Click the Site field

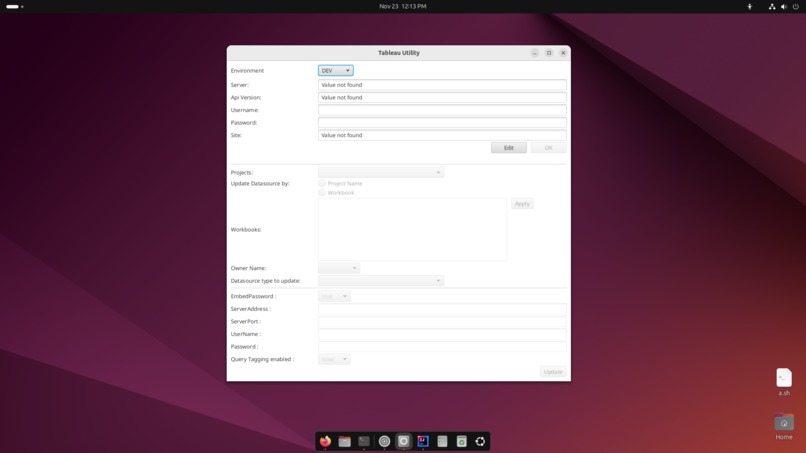coord(442,135)
